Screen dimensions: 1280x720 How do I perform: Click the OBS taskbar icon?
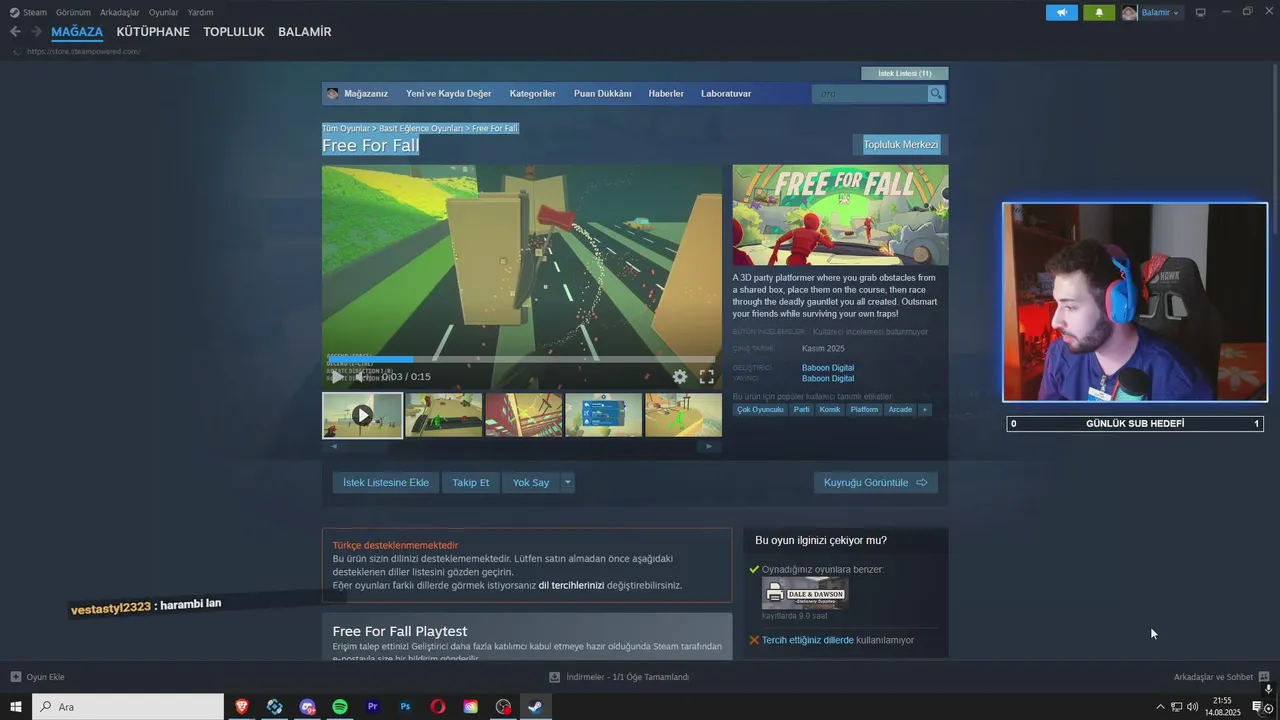[503, 707]
